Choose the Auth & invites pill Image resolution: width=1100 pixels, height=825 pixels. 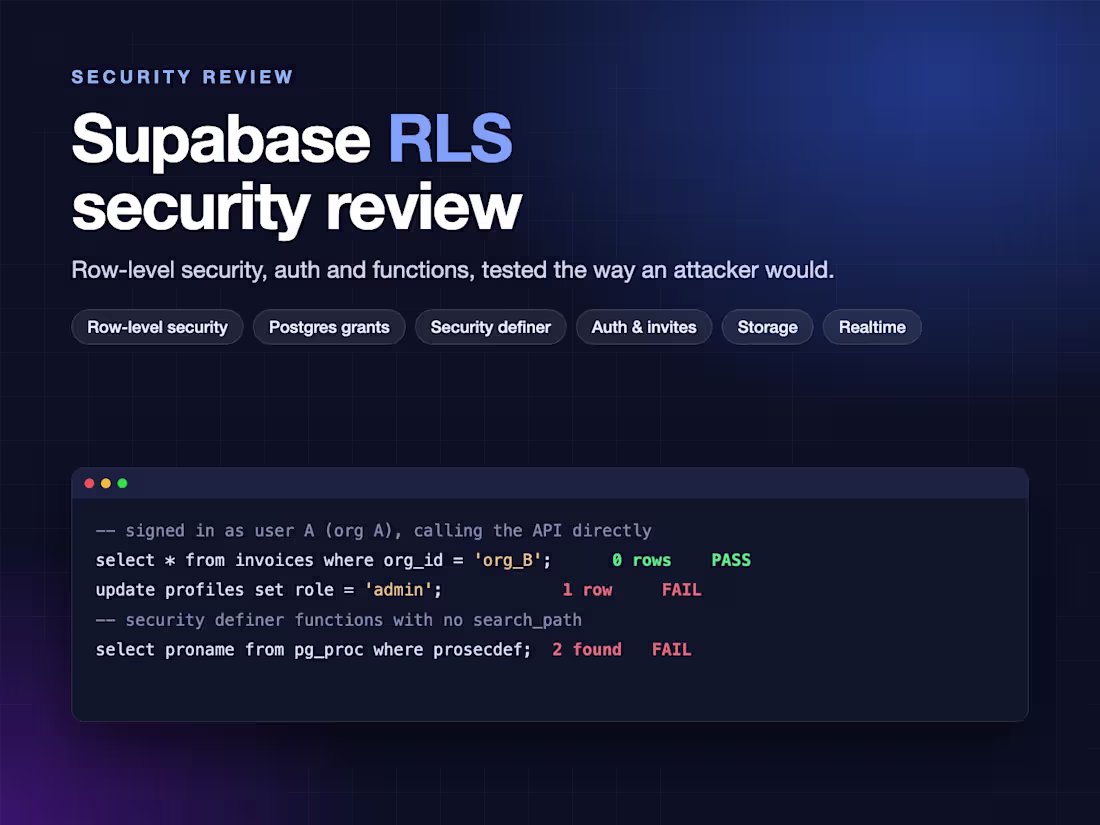(644, 327)
